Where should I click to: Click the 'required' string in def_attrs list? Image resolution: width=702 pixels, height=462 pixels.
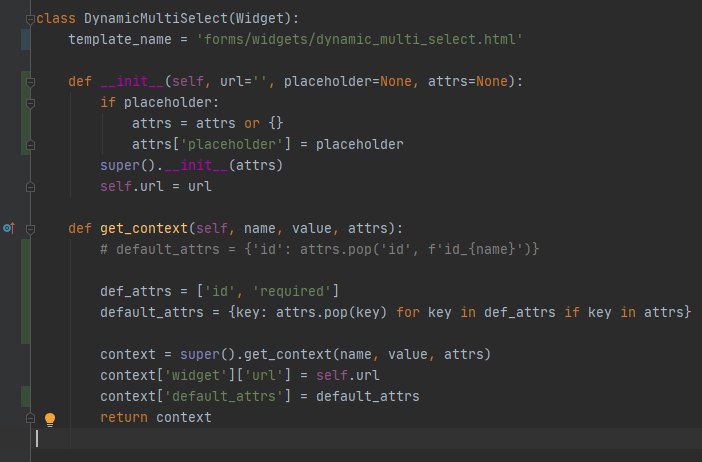[x=291, y=291]
